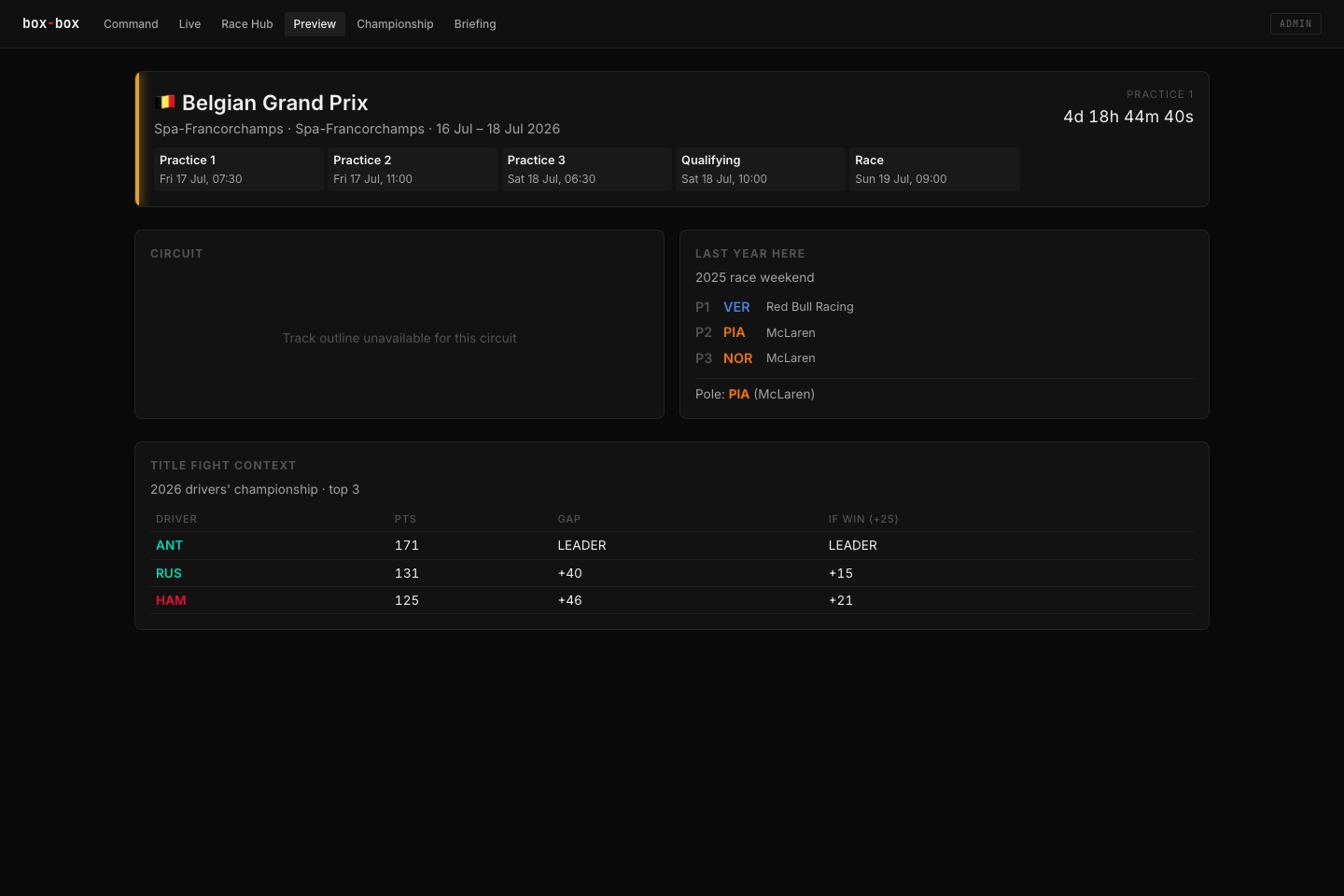Image resolution: width=1344 pixels, height=896 pixels.
Task: Click the ADMIN button
Action: [1295, 24]
